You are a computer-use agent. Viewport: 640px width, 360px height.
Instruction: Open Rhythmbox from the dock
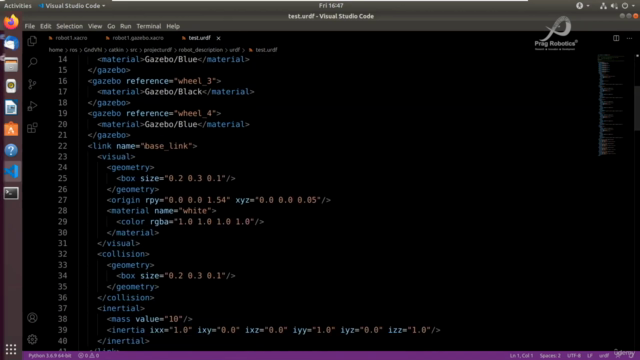[11, 86]
